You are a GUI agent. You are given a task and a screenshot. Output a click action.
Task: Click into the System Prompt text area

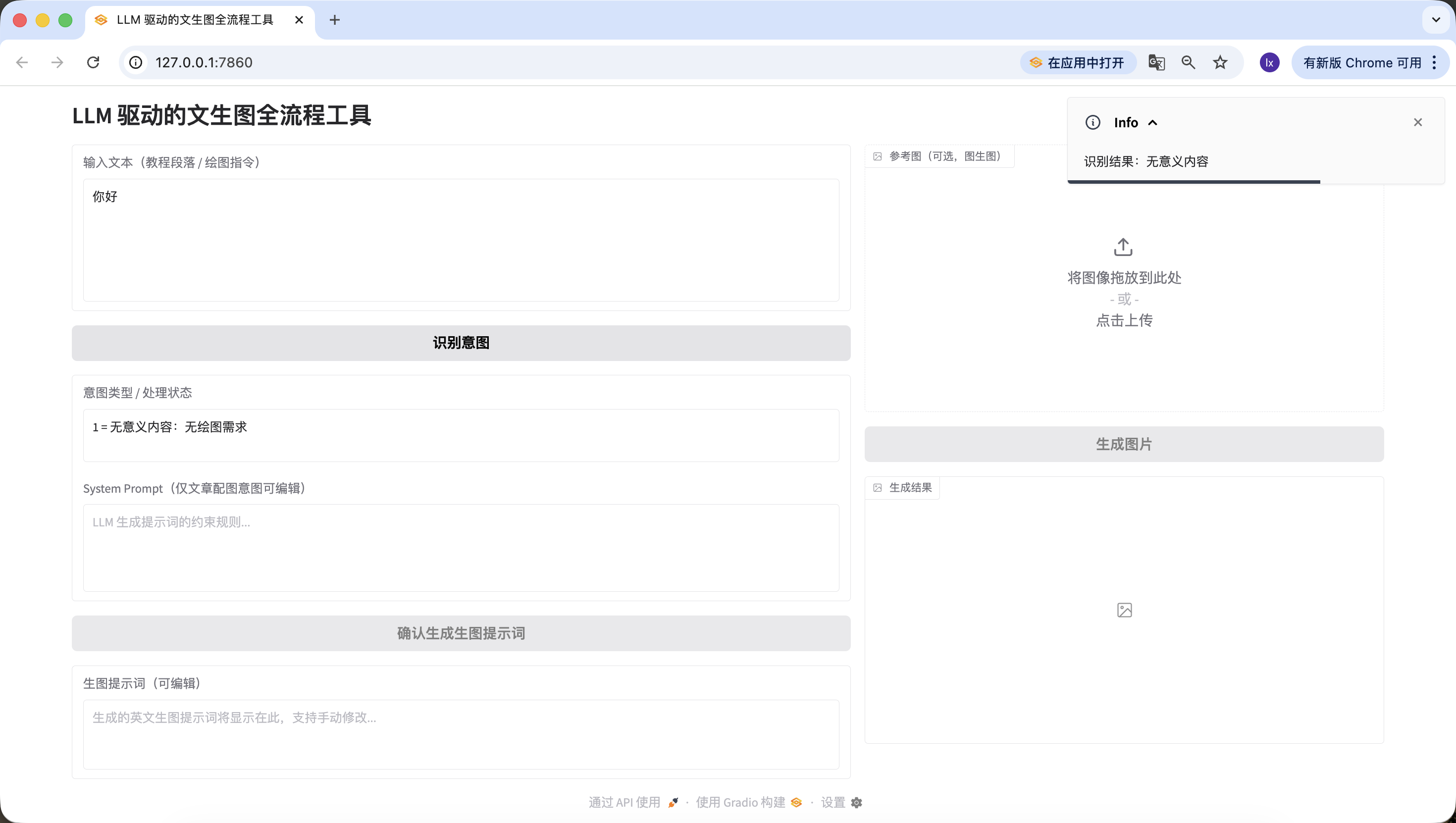[x=461, y=547]
